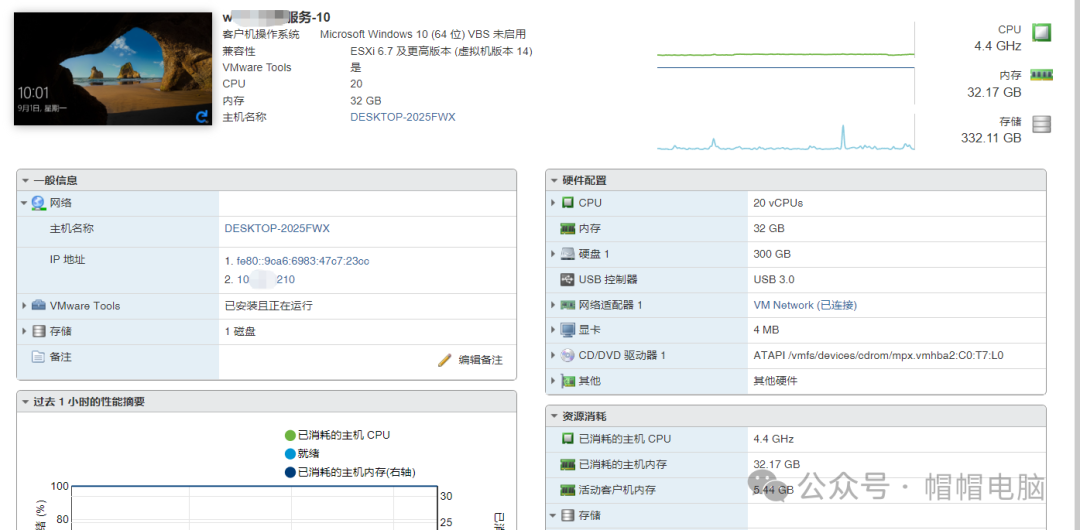Click the USB 3.0 value
The height and width of the screenshot is (530, 1080).
pos(774,279)
